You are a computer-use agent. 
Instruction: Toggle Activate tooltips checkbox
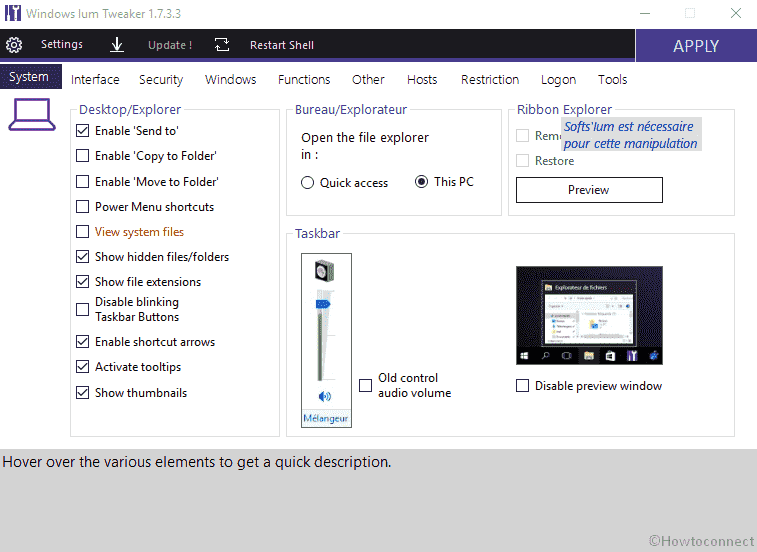[x=83, y=367]
